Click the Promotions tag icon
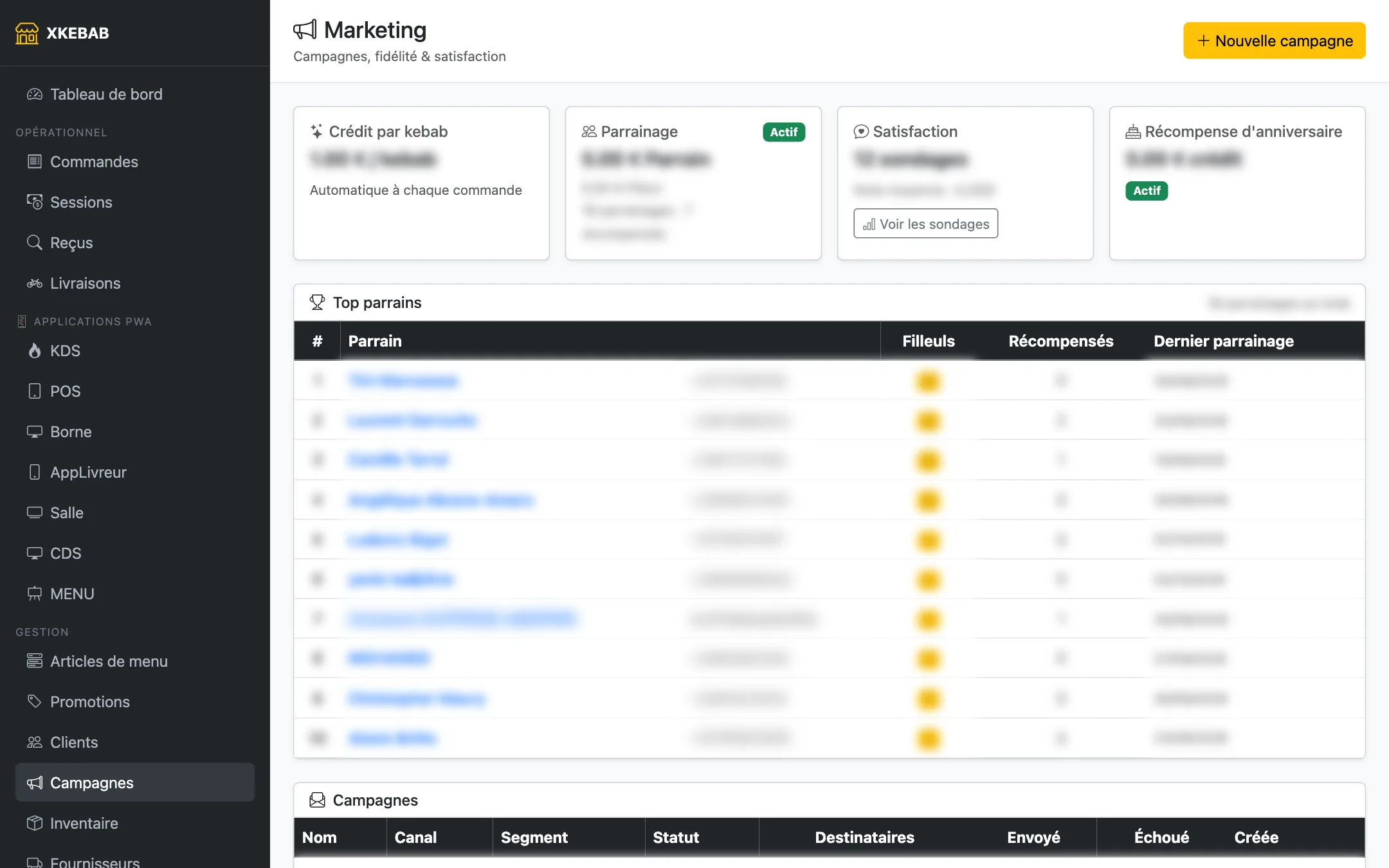This screenshot has width=1389, height=868. click(35, 702)
